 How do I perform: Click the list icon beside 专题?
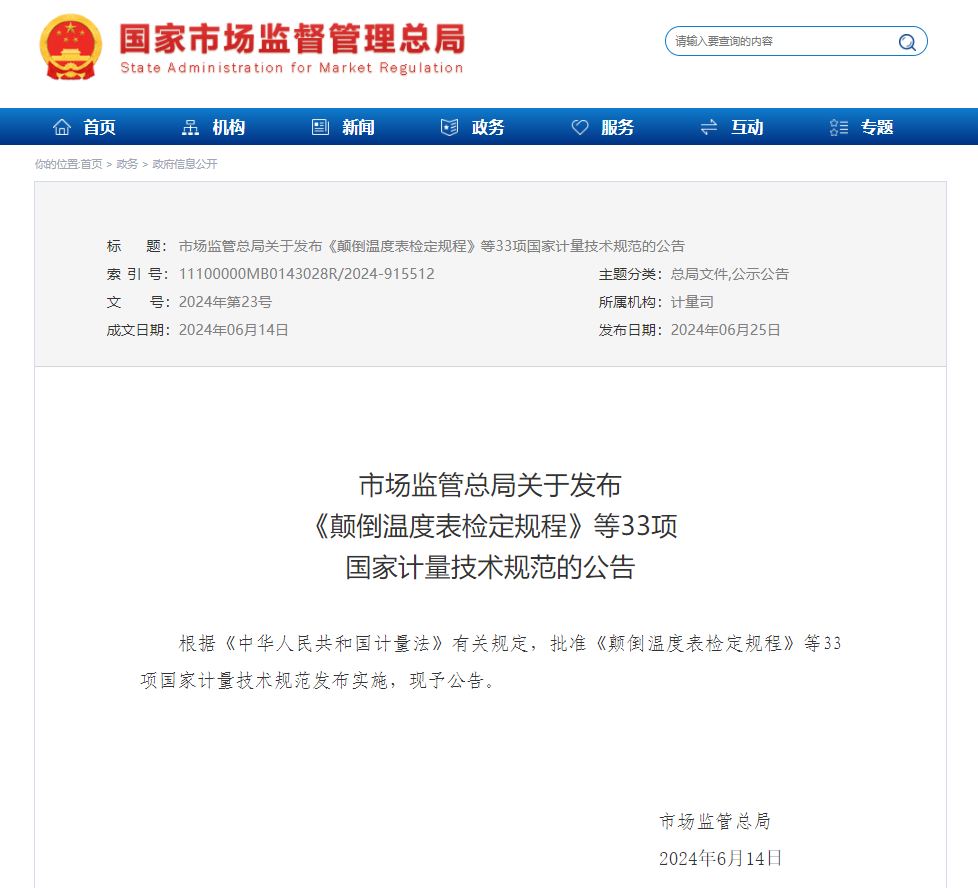click(x=839, y=127)
